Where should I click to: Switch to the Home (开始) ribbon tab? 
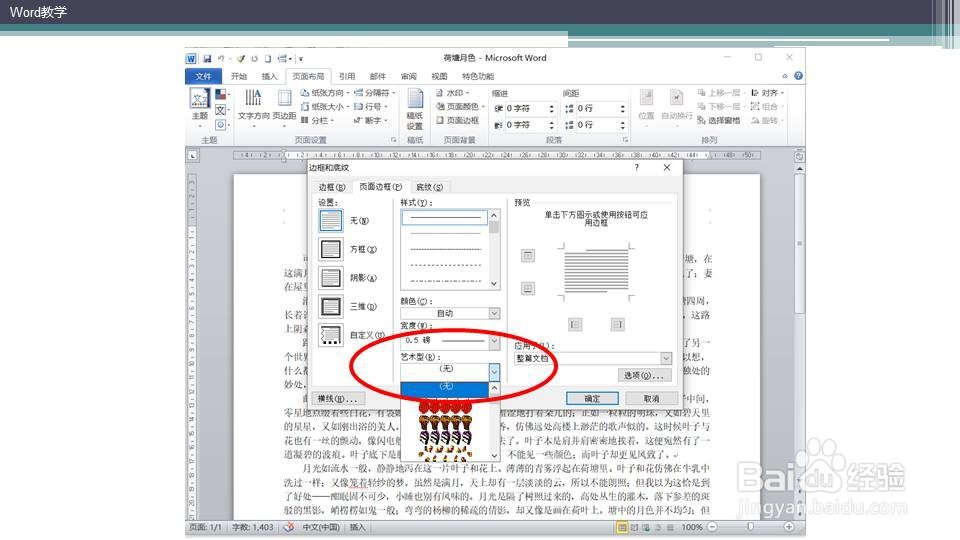pos(239,77)
